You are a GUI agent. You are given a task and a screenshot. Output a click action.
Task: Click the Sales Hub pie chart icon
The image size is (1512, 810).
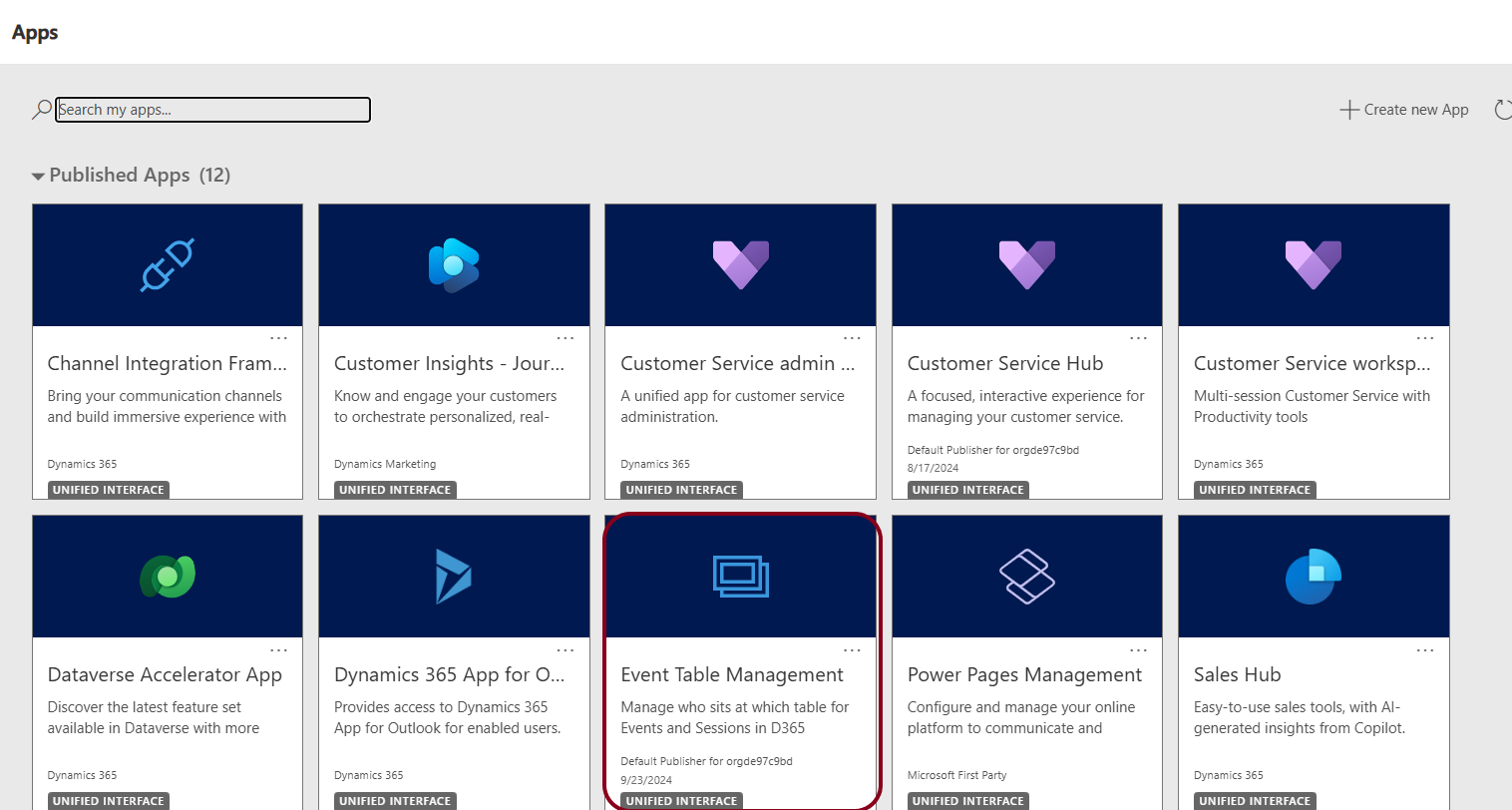[x=1314, y=577]
